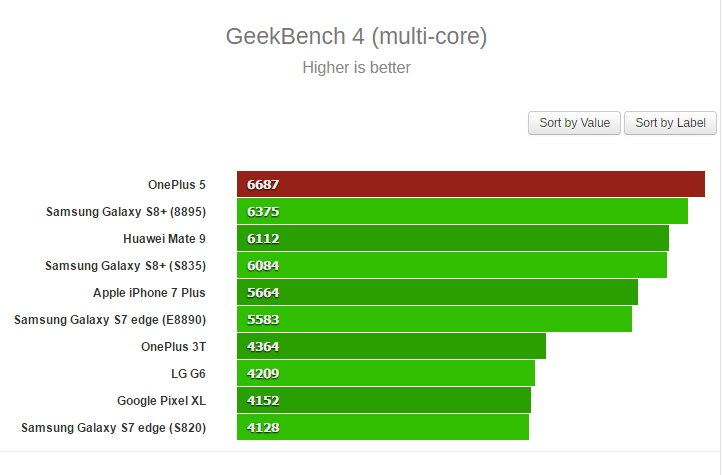The image size is (722, 475).
Task: Select the Samsung Galaxy S8+ (S835) bar
Action: 452,265
